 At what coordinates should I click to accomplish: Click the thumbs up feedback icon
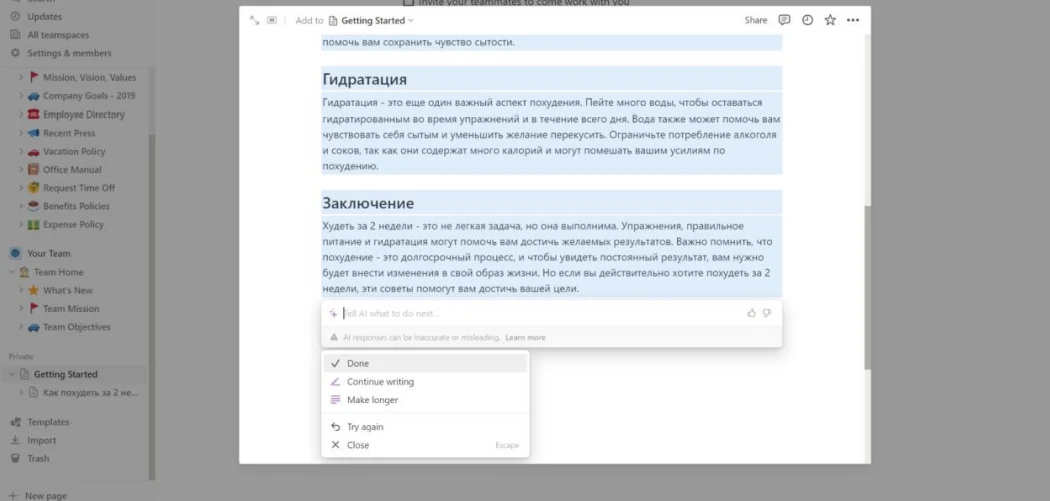(x=751, y=313)
